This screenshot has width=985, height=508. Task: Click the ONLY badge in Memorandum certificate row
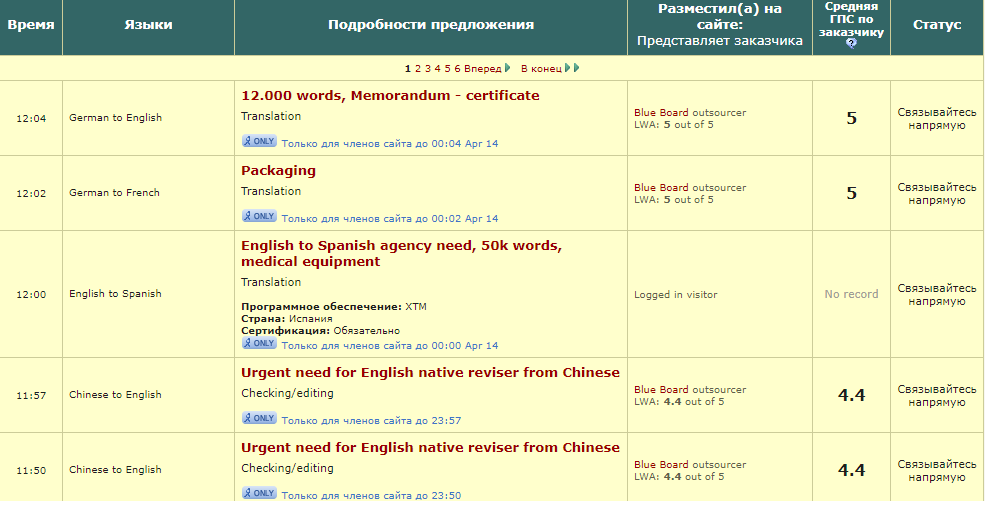pyautogui.click(x=259, y=141)
